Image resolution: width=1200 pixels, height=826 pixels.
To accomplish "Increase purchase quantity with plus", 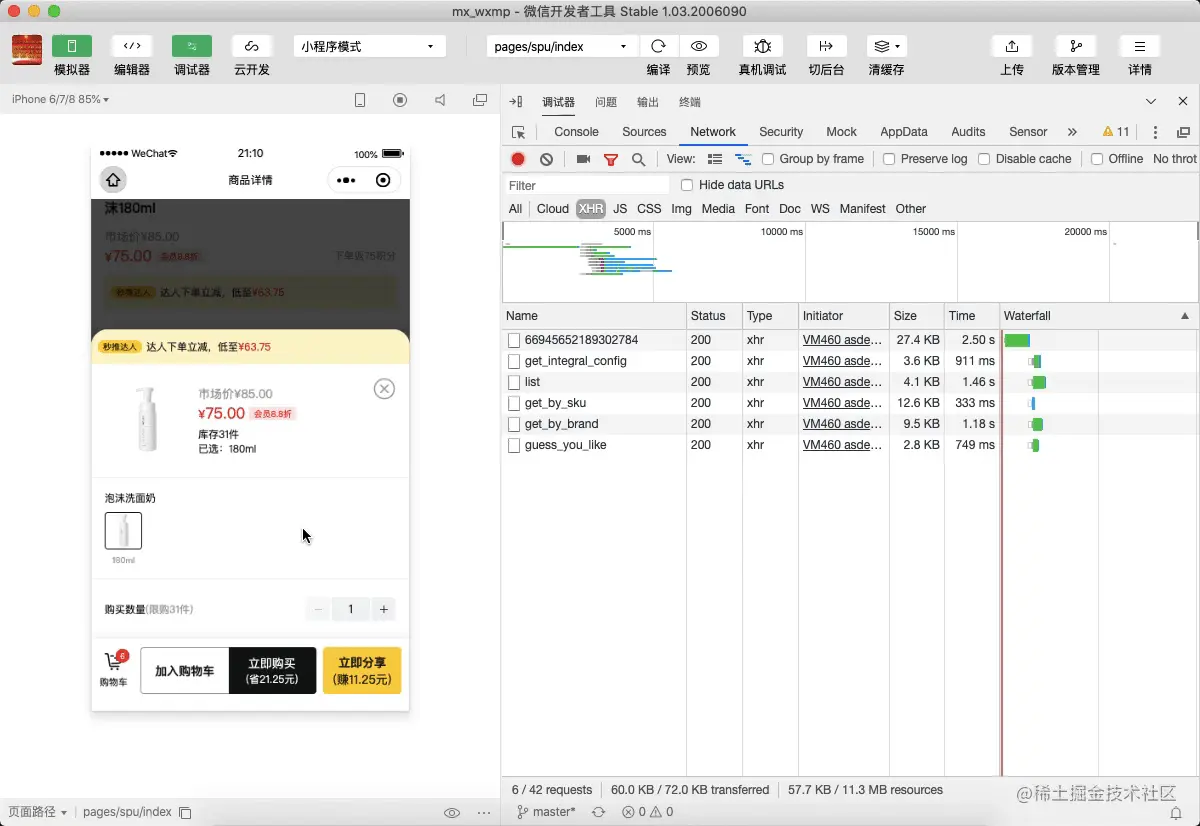I will click(383, 609).
